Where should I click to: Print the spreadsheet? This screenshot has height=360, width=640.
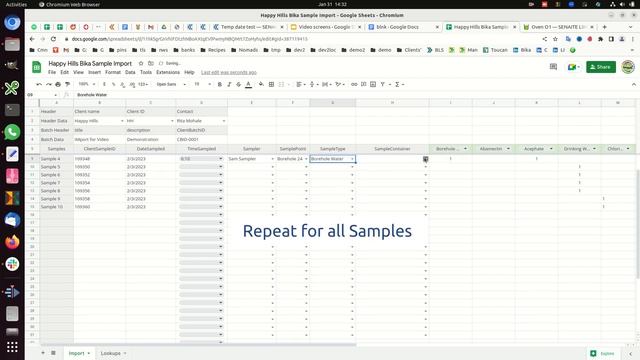(x=58, y=84)
